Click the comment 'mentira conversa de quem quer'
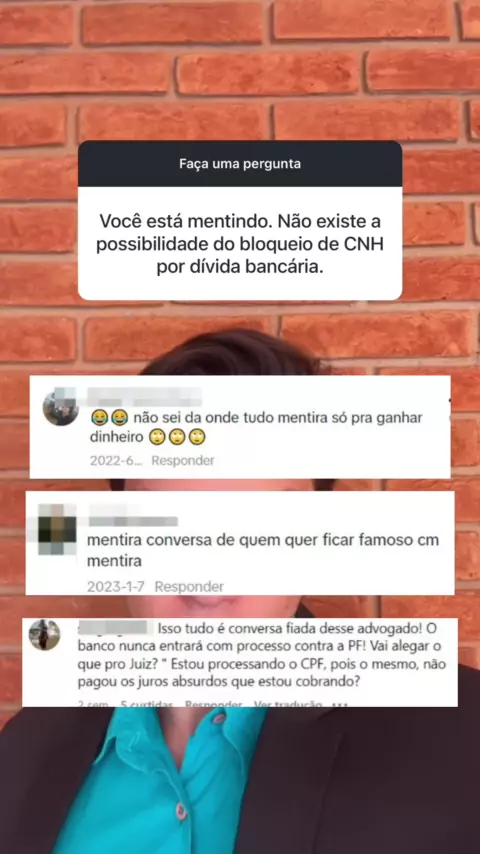The width and height of the screenshot is (480, 854). click(x=263, y=550)
